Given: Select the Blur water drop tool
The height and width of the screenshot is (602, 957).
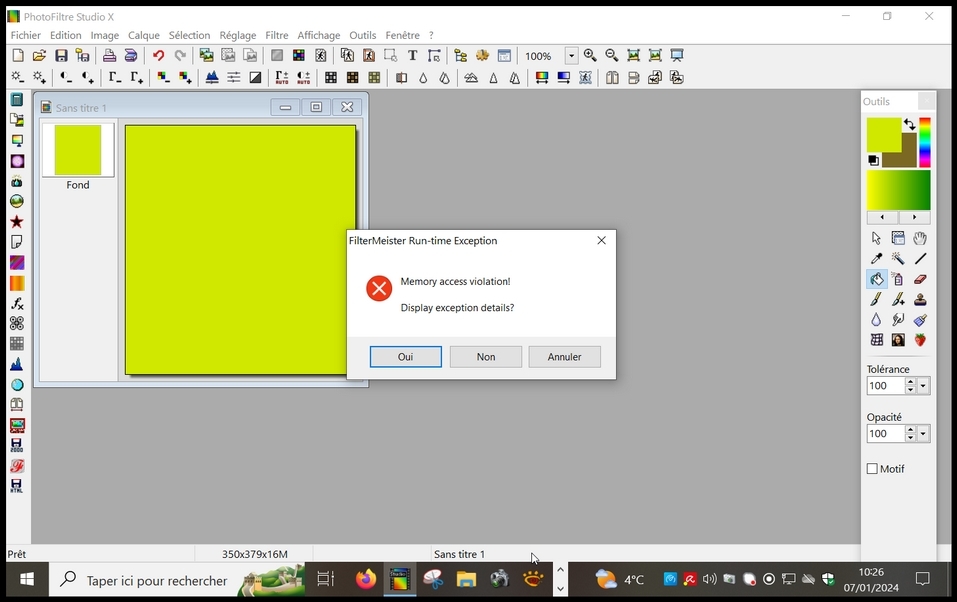Looking at the screenshot, I should coord(876,319).
